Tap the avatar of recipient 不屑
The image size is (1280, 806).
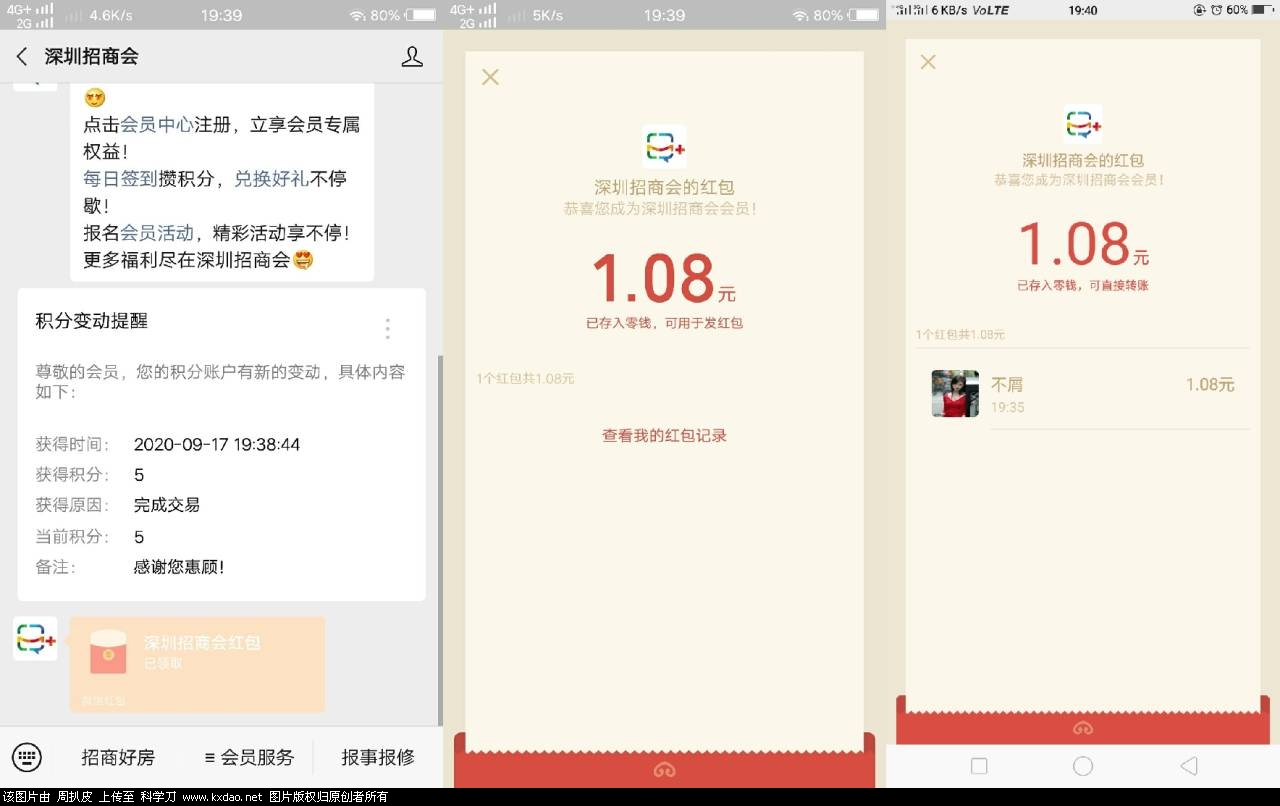(955, 393)
